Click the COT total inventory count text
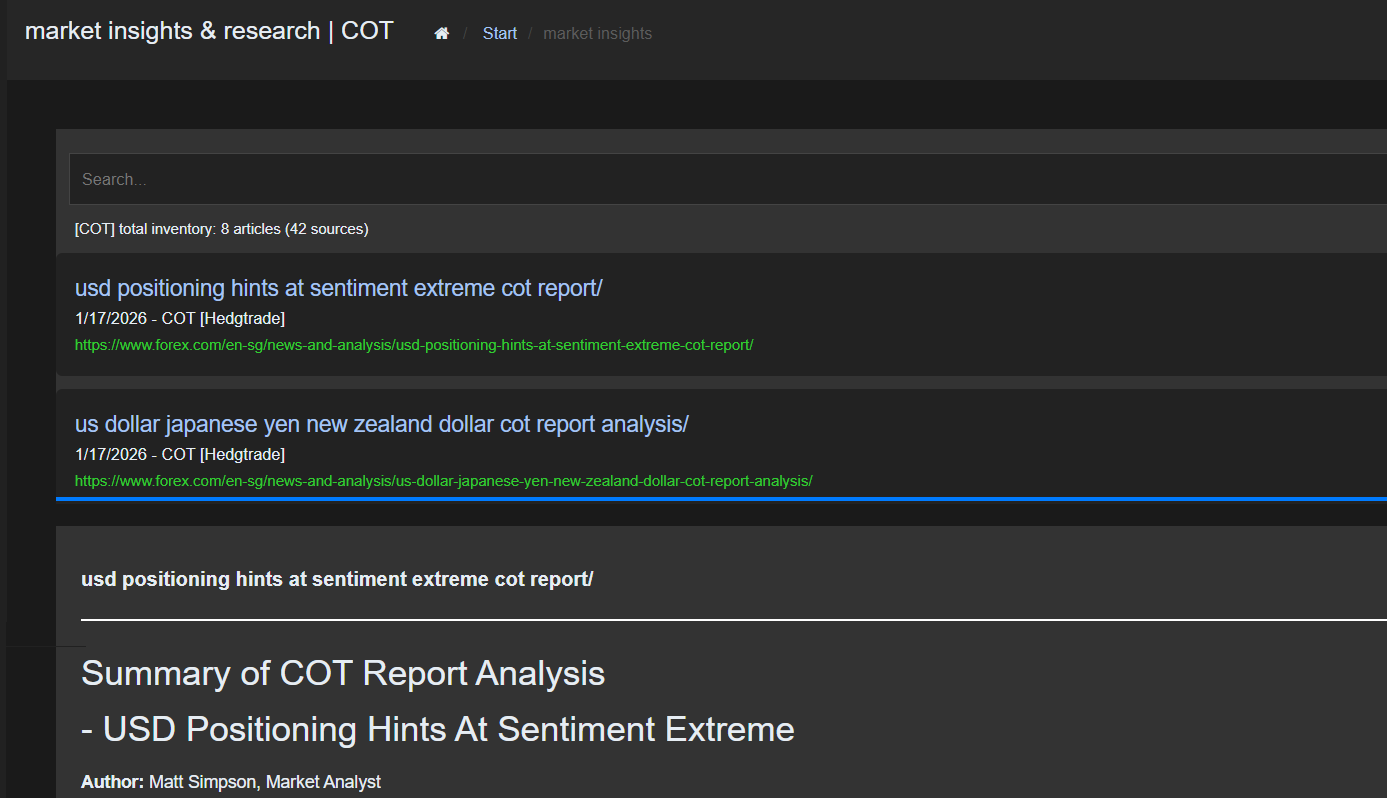Image resolution: width=1387 pixels, height=798 pixels. [220, 228]
